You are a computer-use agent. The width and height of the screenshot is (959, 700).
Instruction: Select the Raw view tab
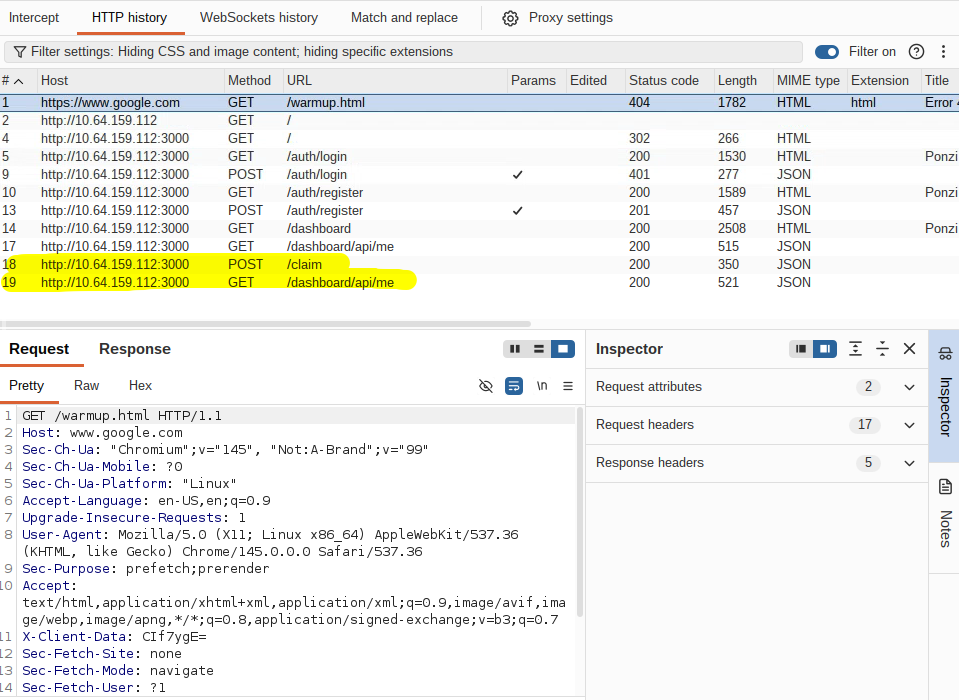point(86,386)
